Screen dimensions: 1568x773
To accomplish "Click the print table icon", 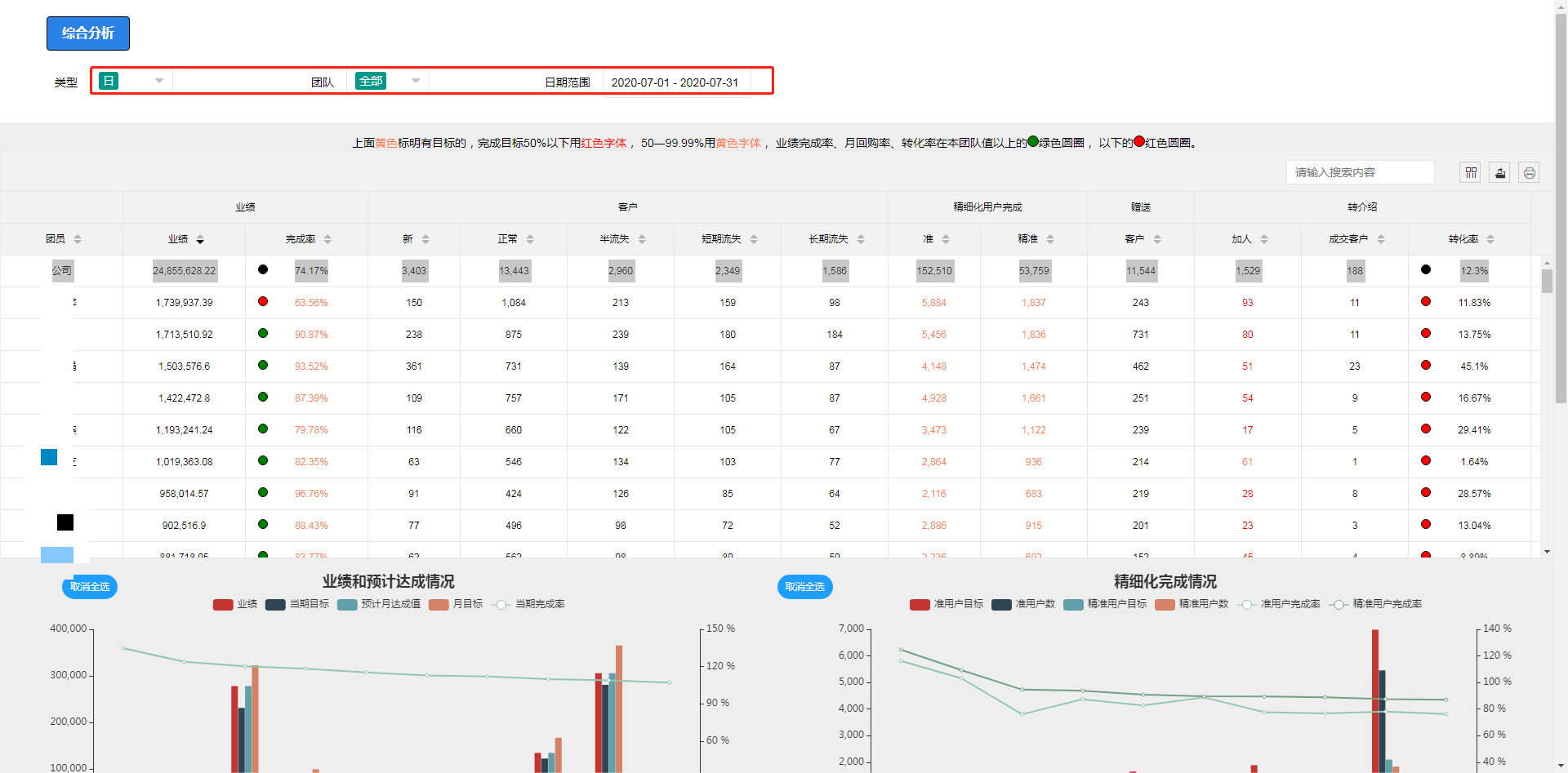I will [x=1530, y=173].
